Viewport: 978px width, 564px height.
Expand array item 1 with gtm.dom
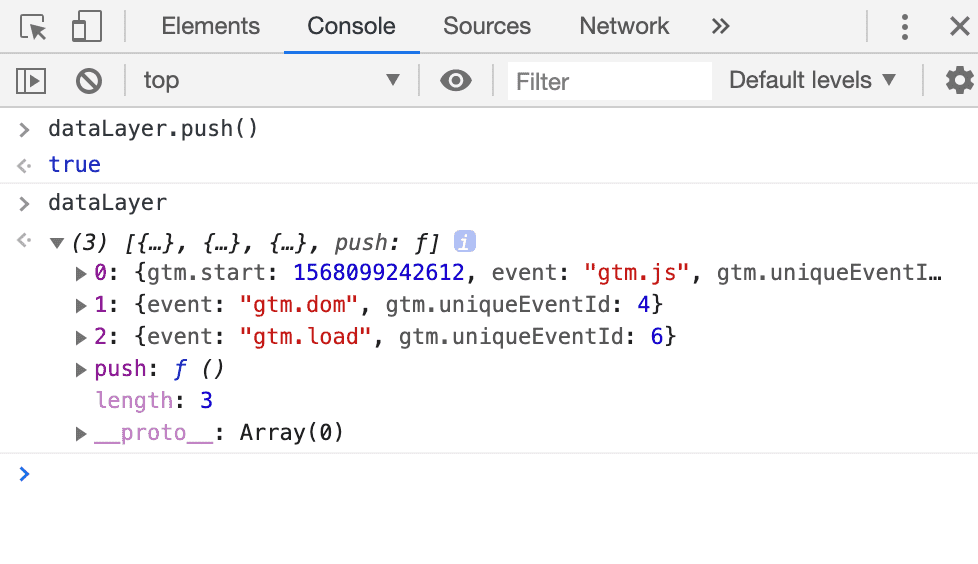81,304
